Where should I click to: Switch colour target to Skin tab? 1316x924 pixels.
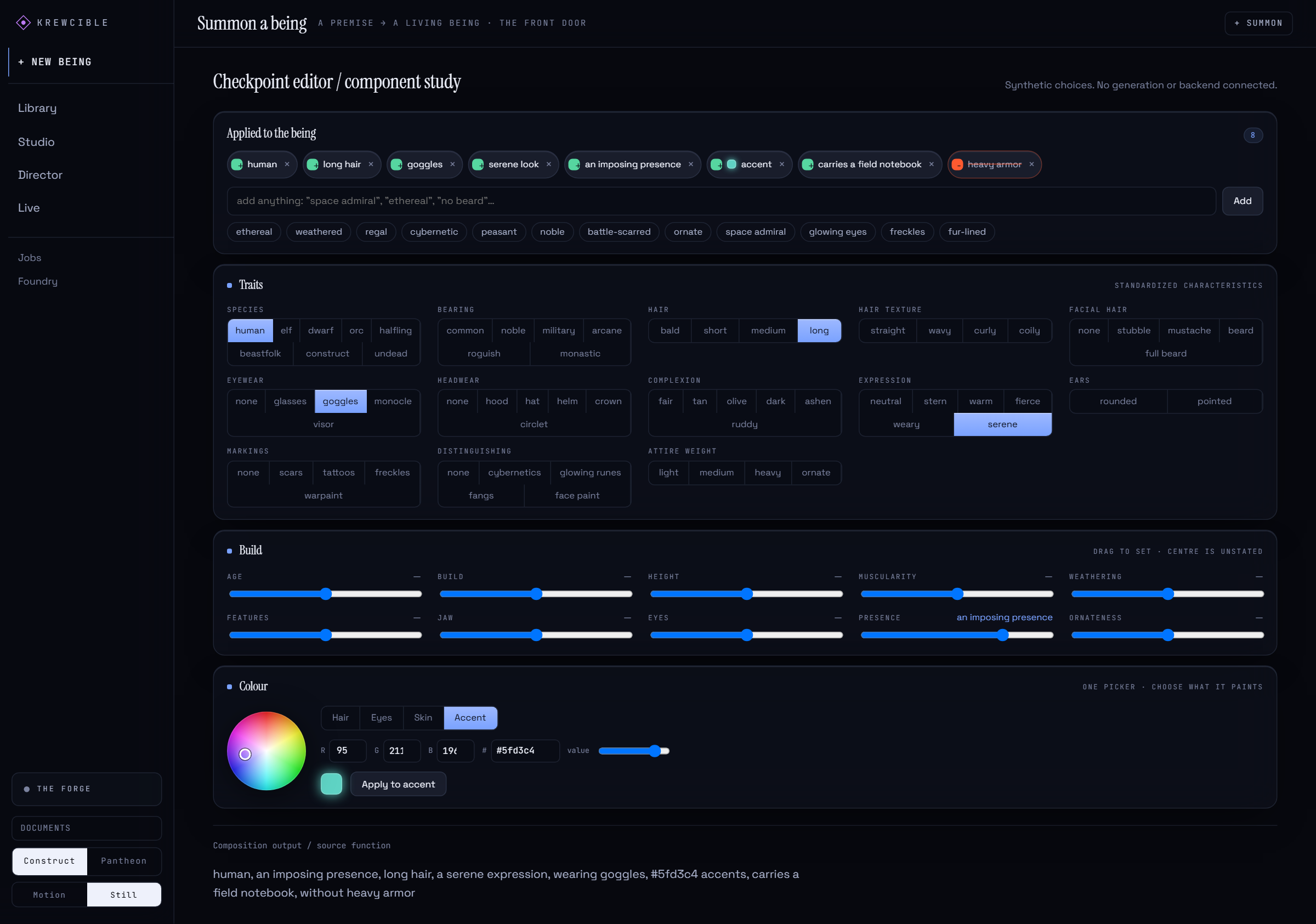[x=423, y=718]
